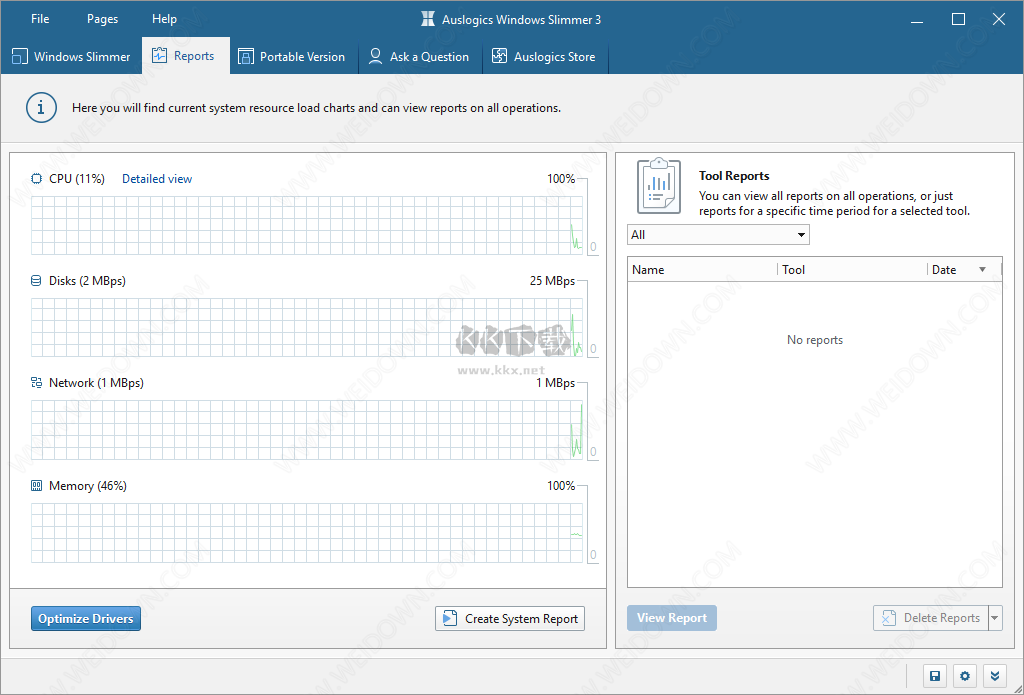The height and width of the screenshot is (695, 1024).
Task: Open the Pages menu
Action: (102, 19)
